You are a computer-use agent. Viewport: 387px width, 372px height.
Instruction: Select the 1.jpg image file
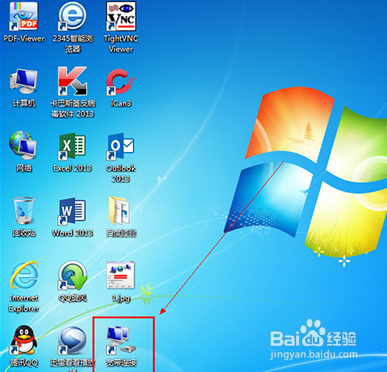[x=121, y=282]
